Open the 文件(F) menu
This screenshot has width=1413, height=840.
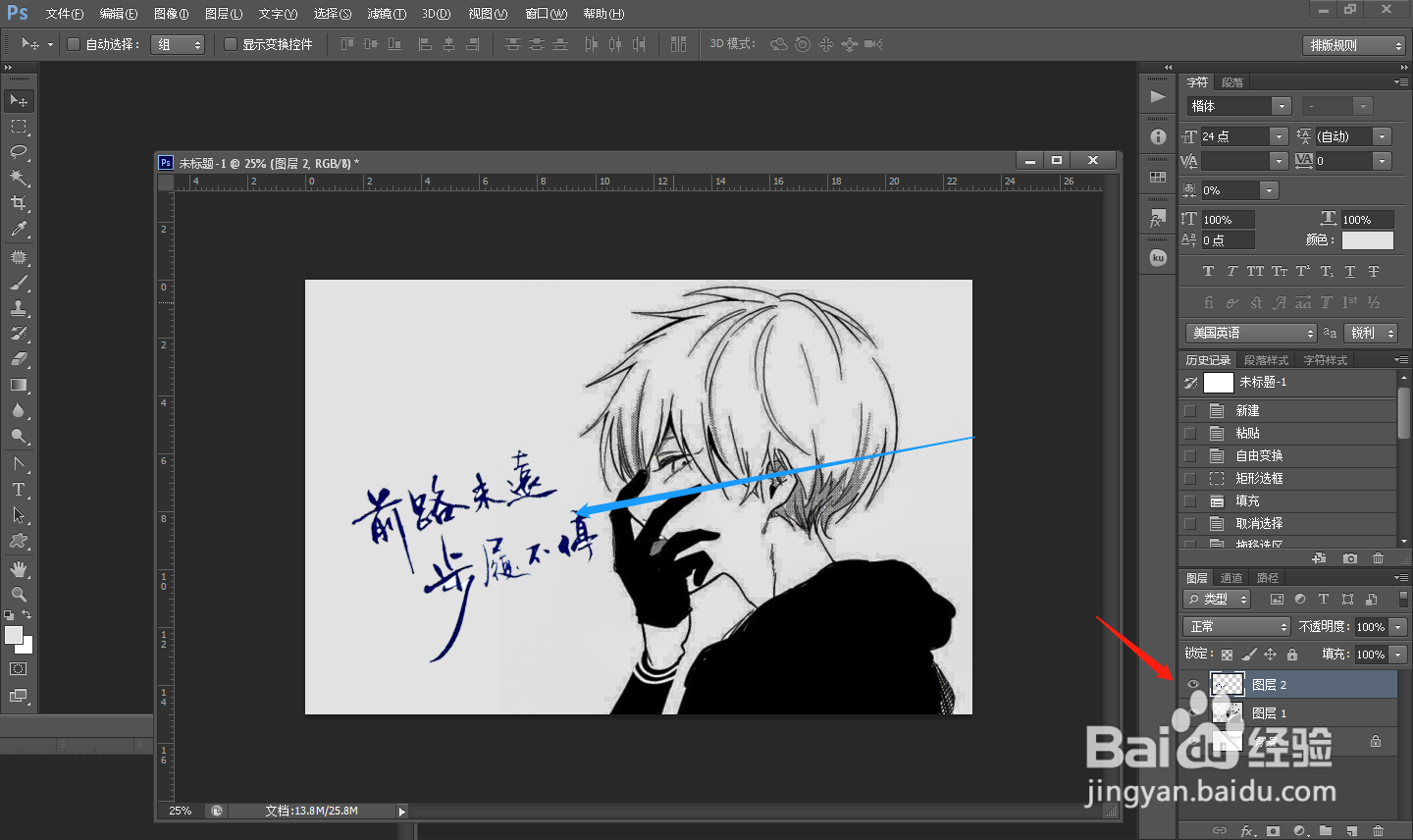point(65,14)
